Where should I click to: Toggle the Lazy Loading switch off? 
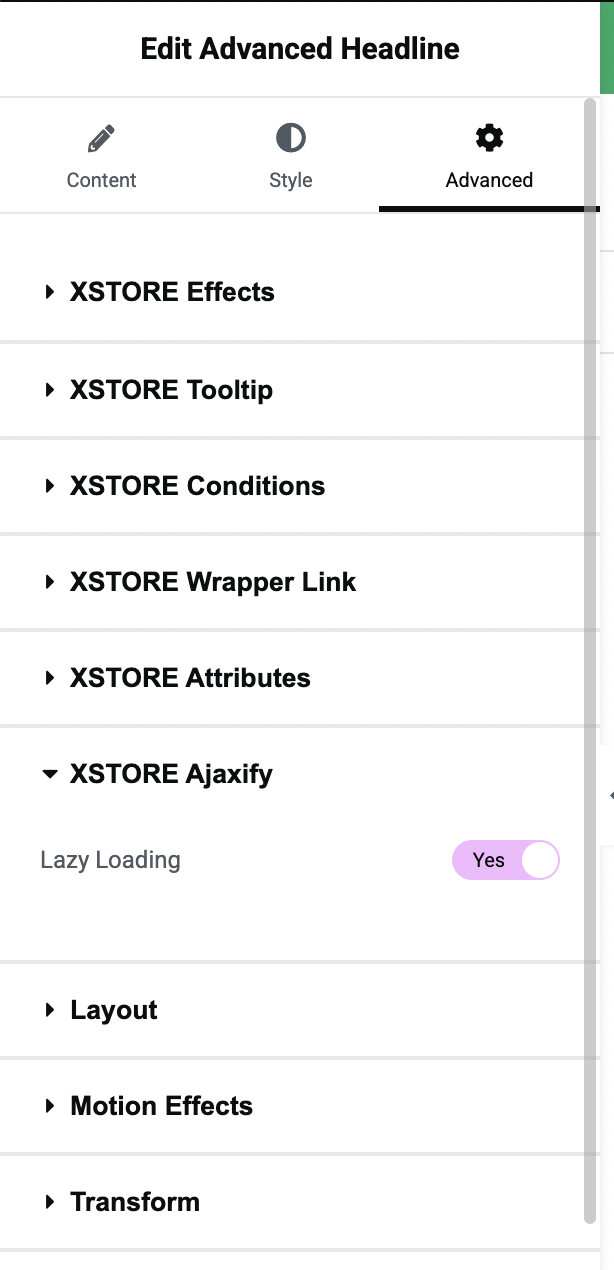coord(506,860)
